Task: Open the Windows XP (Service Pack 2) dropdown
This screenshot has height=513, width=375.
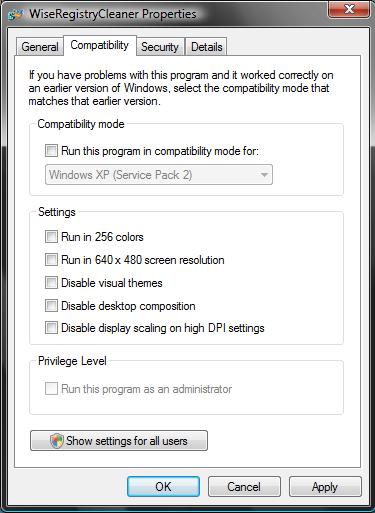Action: pos(159,175)
